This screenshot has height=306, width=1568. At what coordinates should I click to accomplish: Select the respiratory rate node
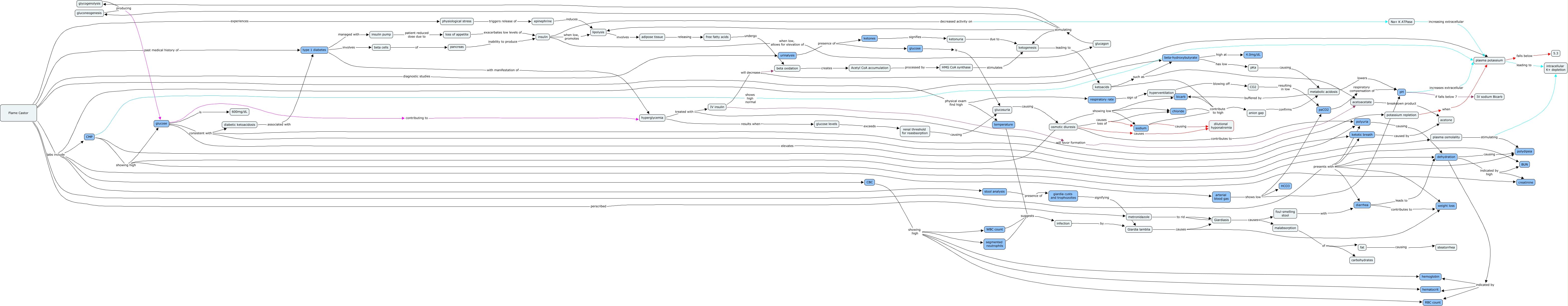coord(1102,99)
